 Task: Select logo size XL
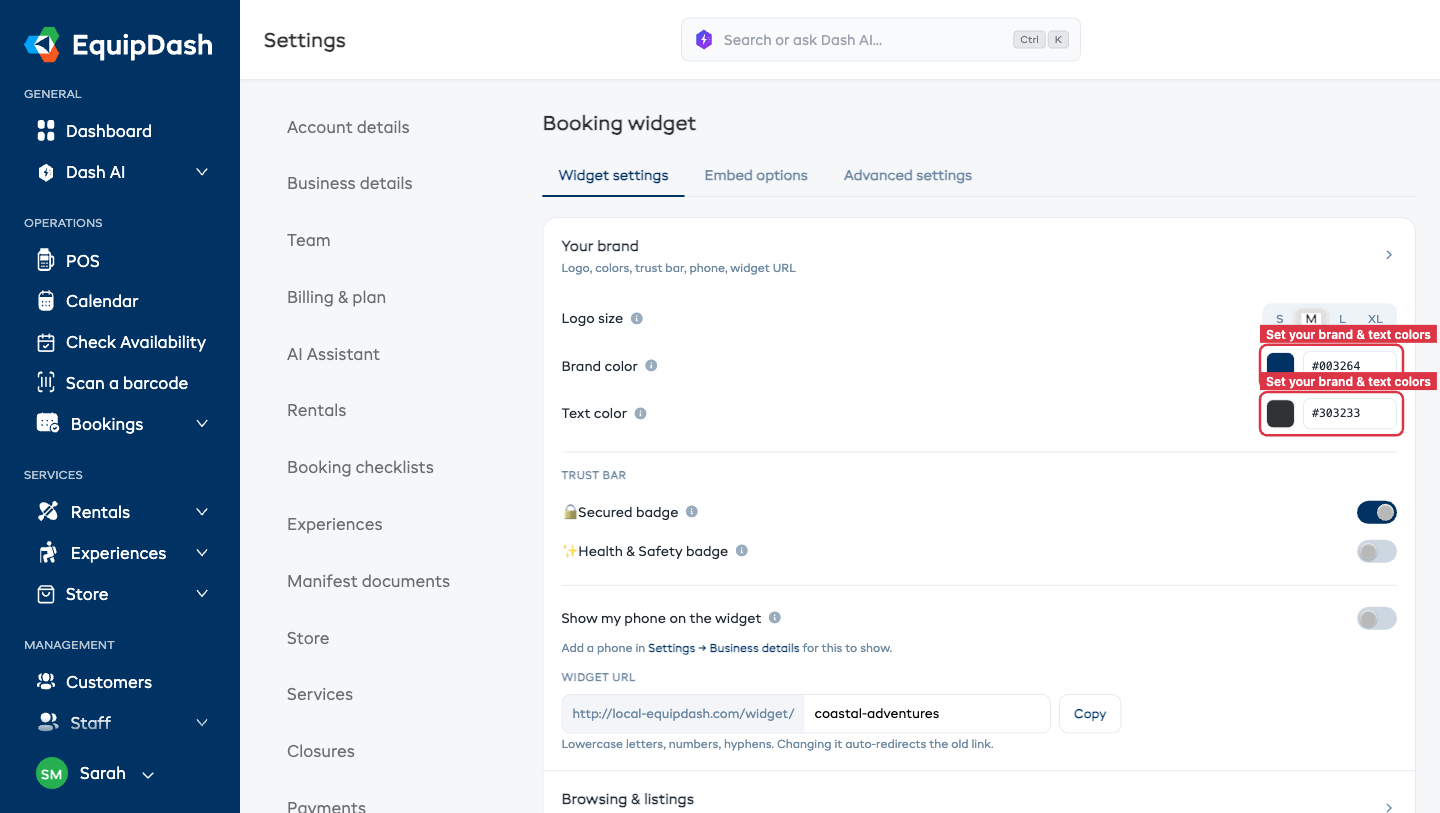pos(1375,319)
